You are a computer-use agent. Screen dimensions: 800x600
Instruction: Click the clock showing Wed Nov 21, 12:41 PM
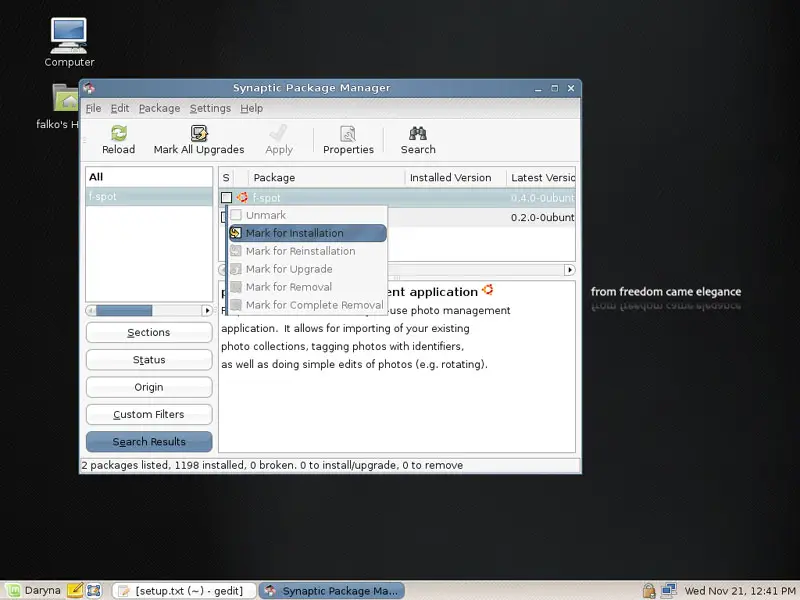pos(739,591)
